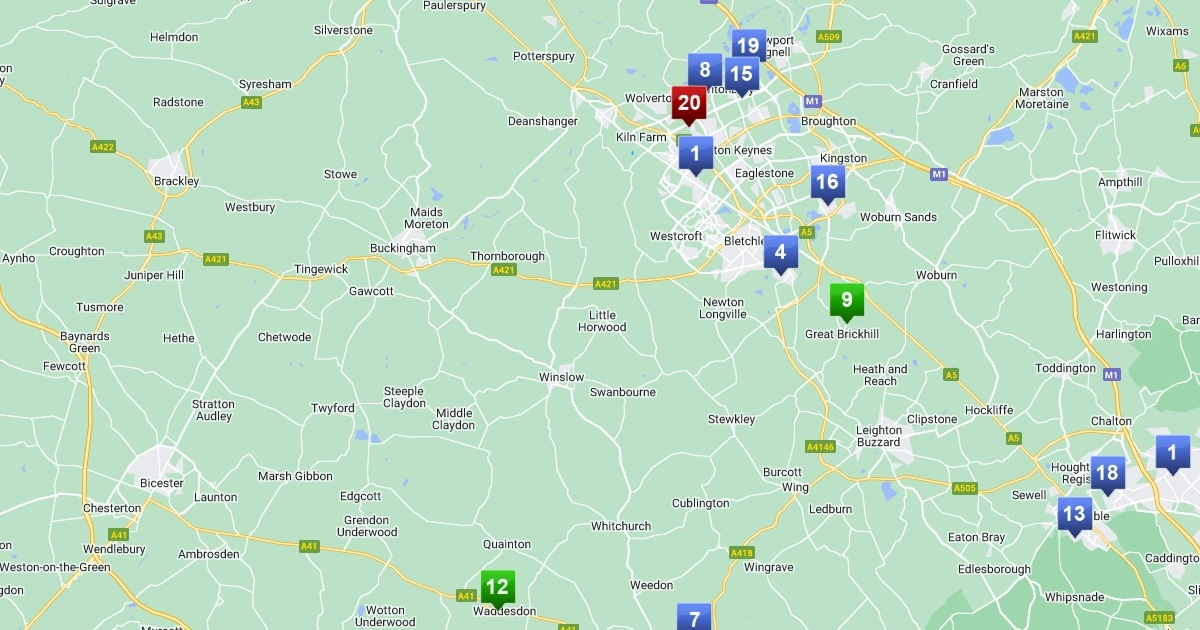Image resolution: width=1200 pixels, height=630 pixels.
Task: Select blue map marker 19
Action: [x=748, y=46]
